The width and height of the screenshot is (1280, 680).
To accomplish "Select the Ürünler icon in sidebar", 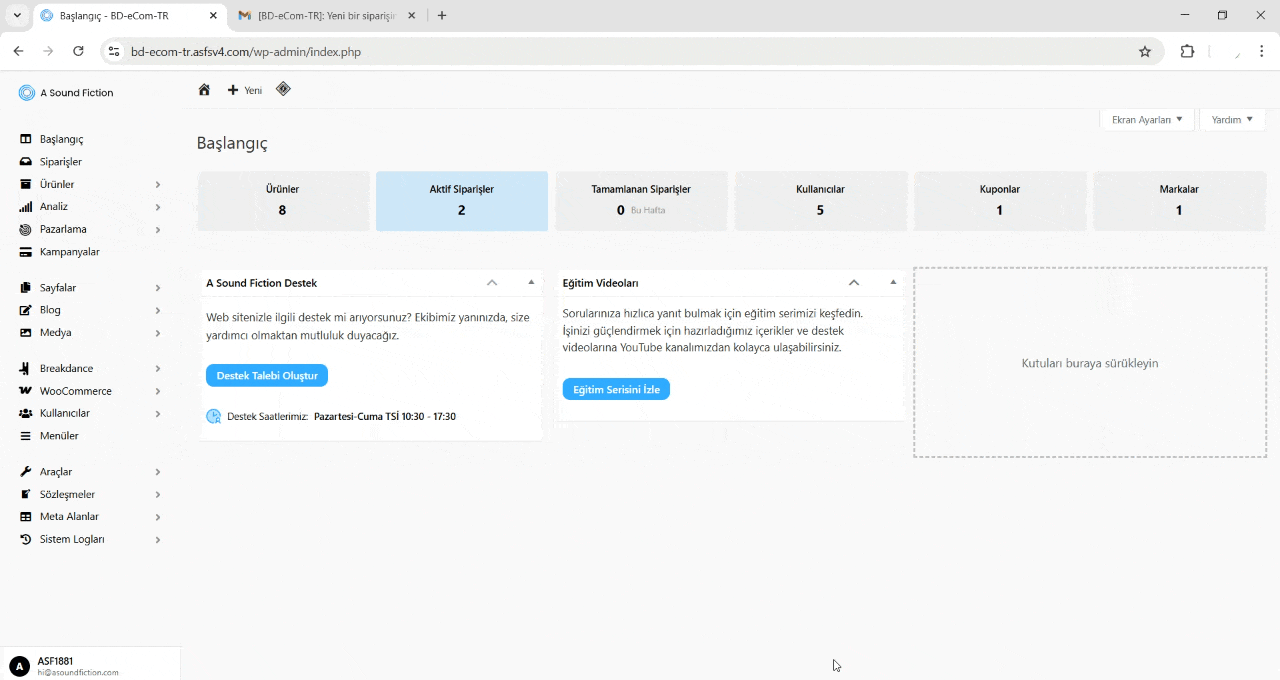I will tap(24, 184).
